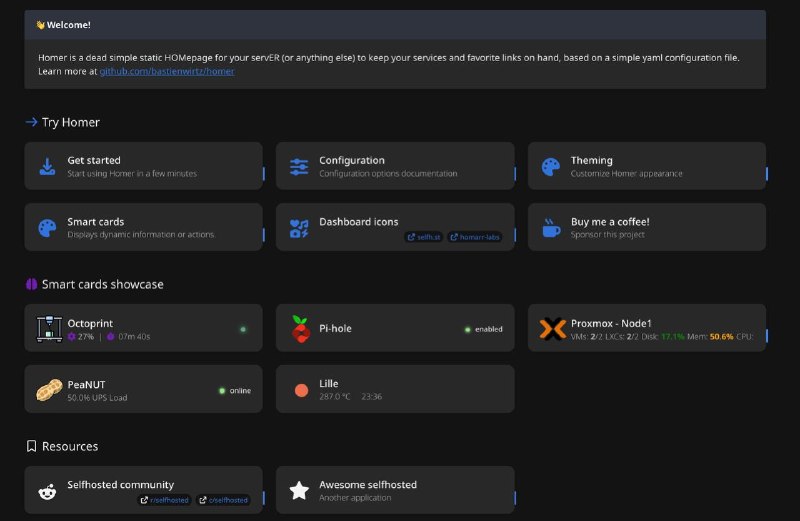This screenshot has width=800, height=521.
Task: Open the Buy me a coffee! title
Action: 610,222
